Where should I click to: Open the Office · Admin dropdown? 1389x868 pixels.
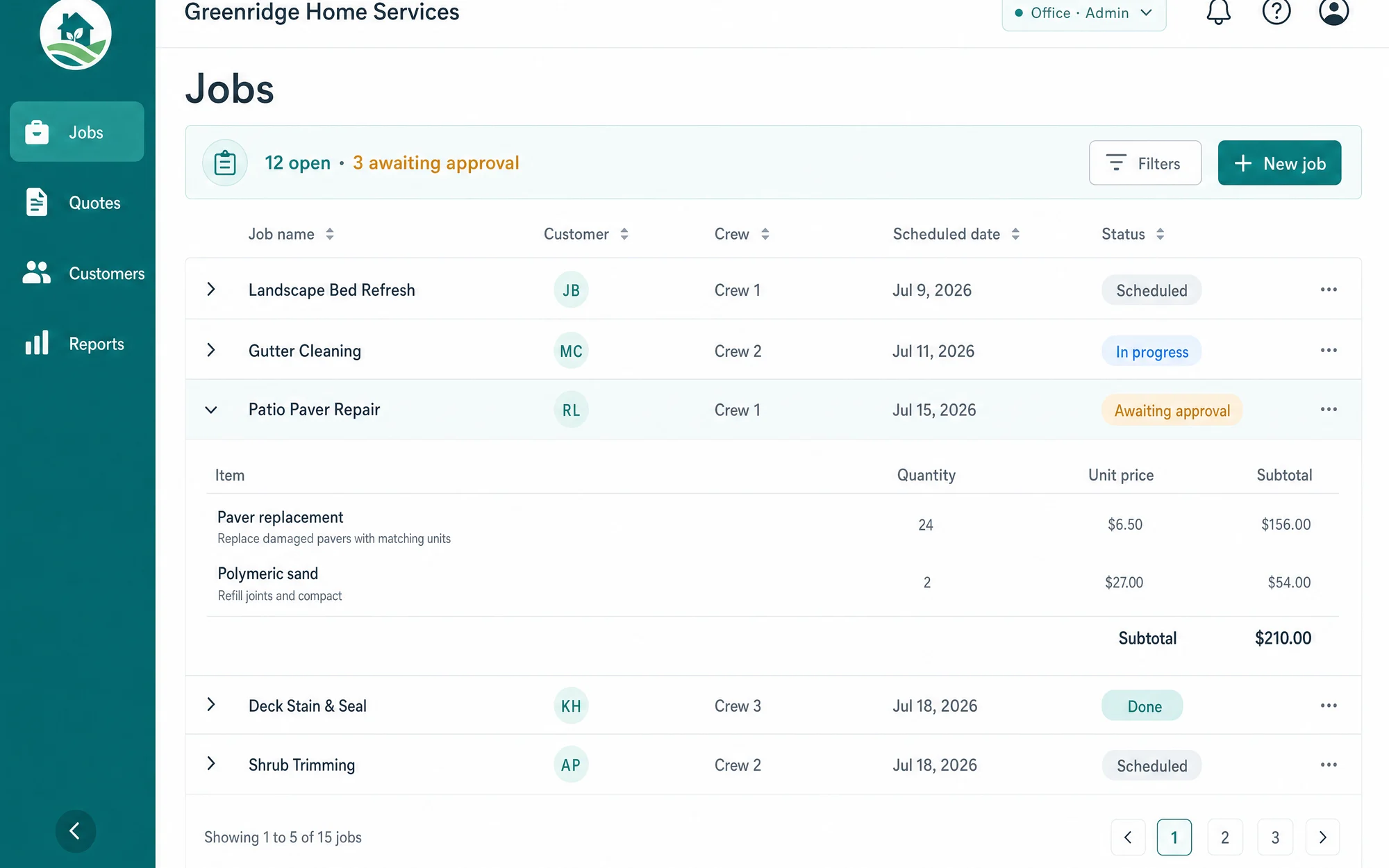(x=1083, y=13)
